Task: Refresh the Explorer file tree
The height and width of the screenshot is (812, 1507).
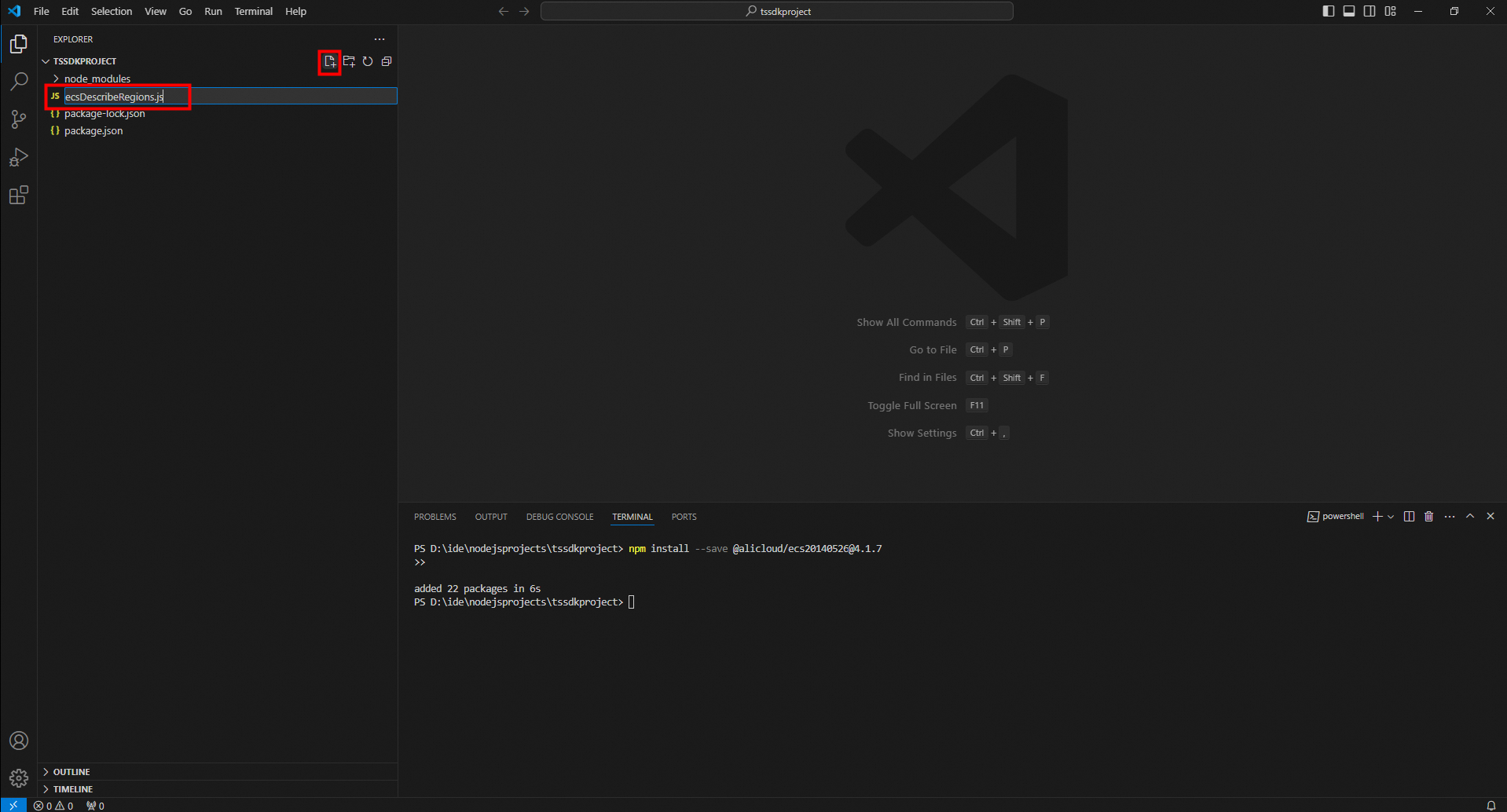Action: click(x=368, y=61)
